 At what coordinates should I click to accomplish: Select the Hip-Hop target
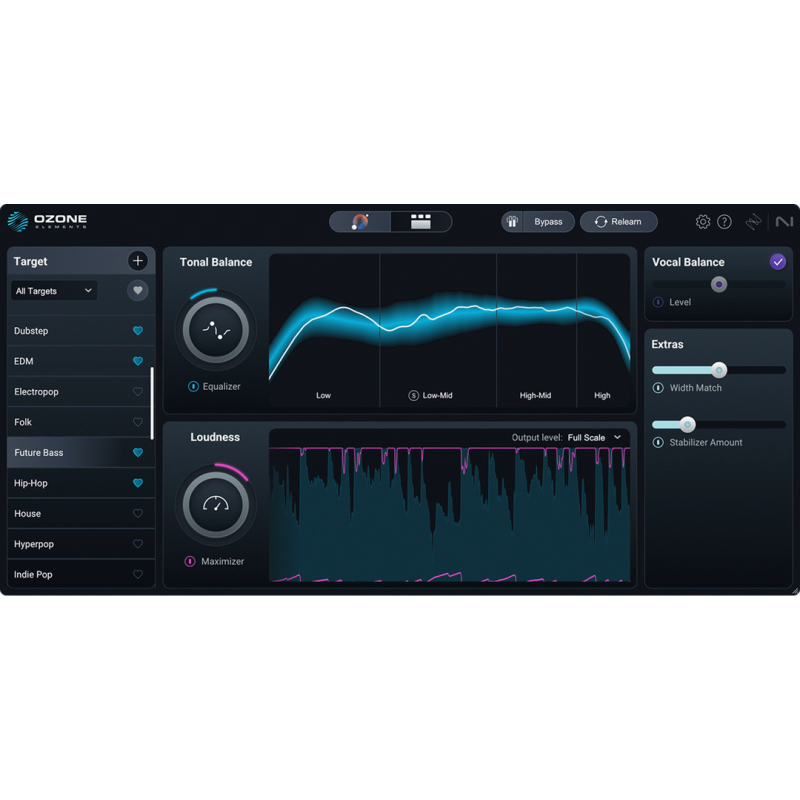pos(81,483)
